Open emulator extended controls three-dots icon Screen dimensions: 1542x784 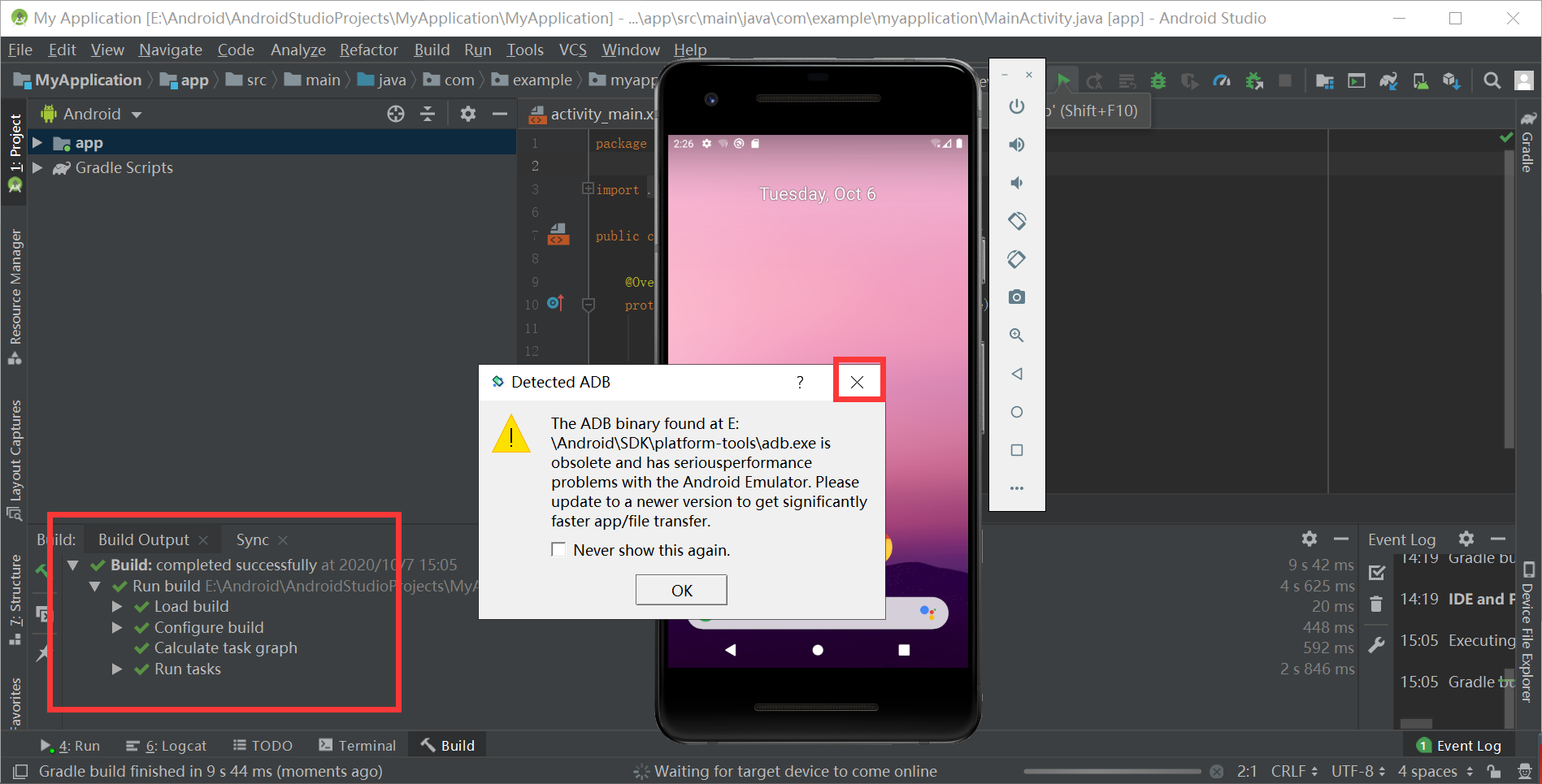tap(1017, 488)
